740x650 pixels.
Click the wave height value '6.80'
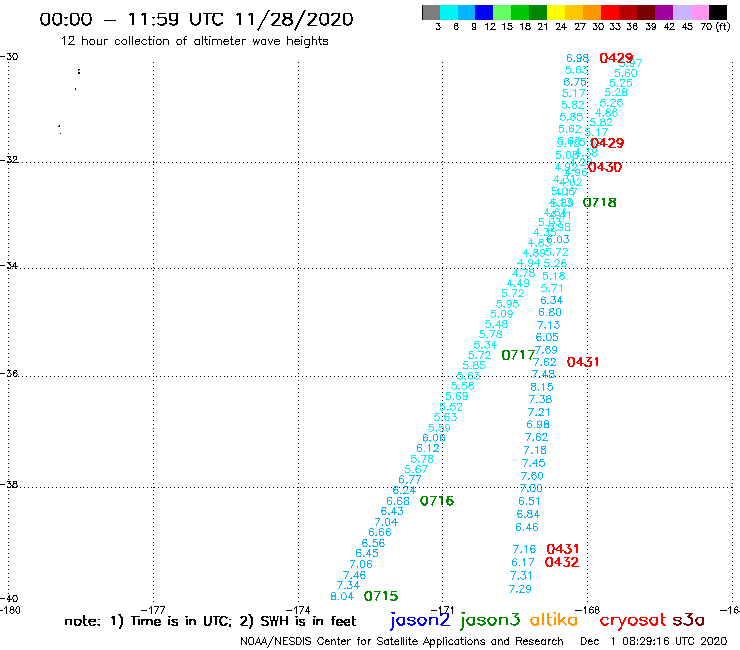[550, 312]
